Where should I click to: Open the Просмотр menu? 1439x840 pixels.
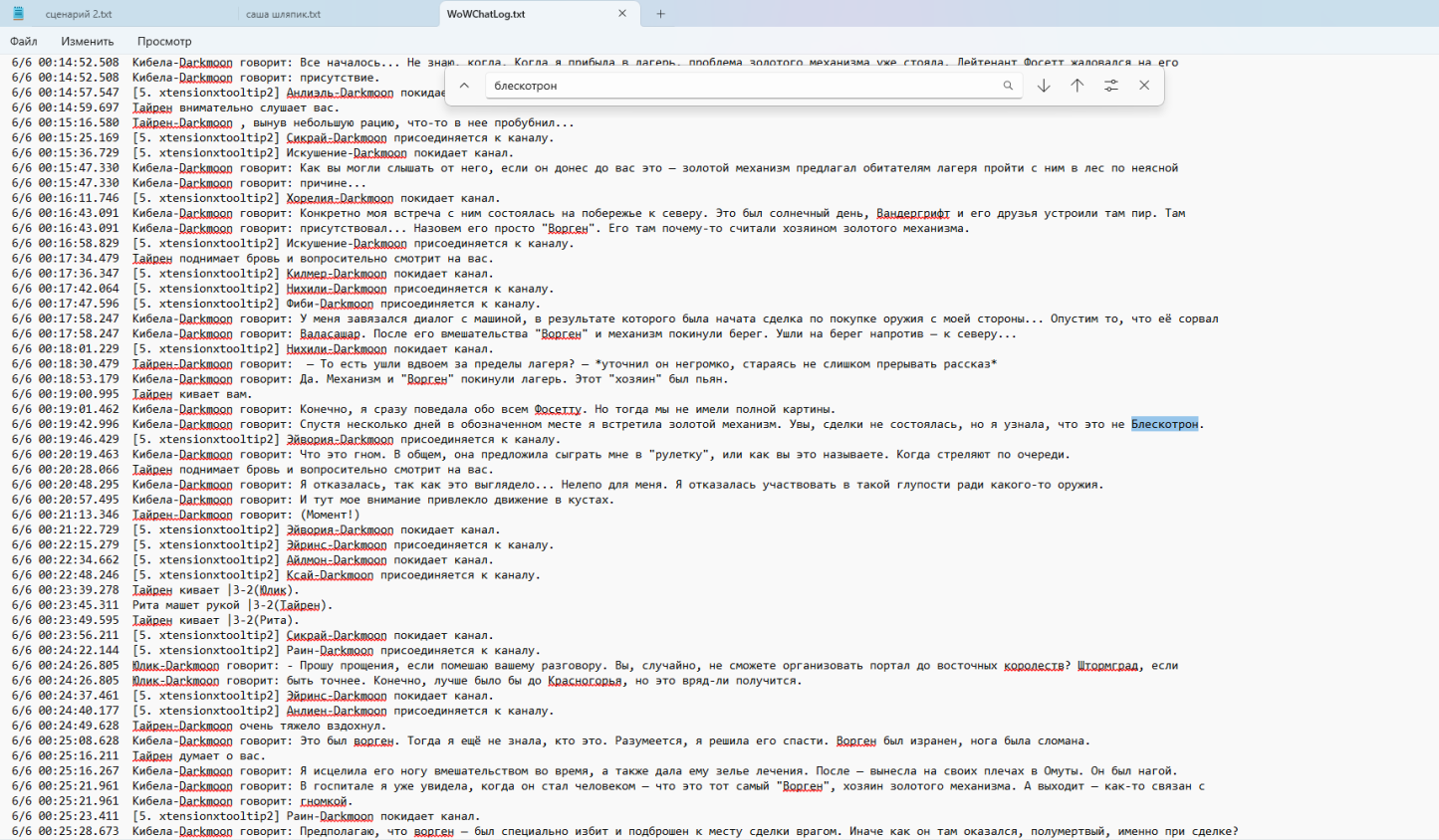164,41
